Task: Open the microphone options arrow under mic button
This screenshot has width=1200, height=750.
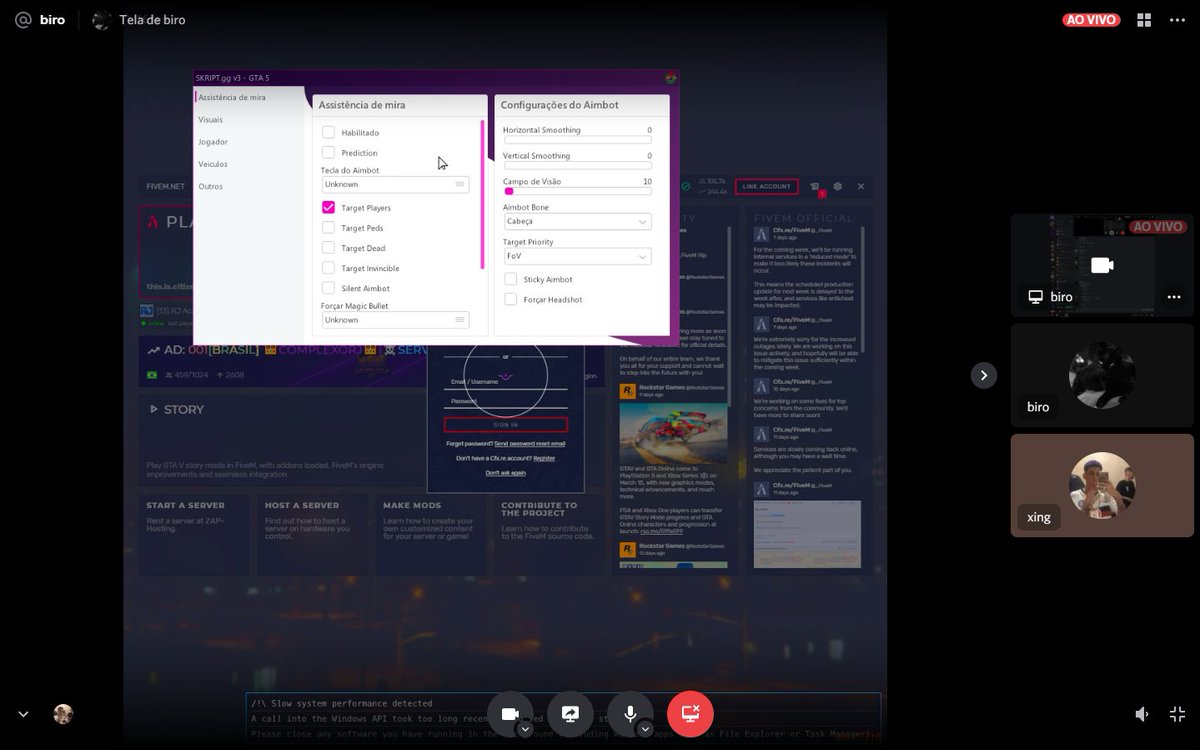Action: tap(645, 729)
